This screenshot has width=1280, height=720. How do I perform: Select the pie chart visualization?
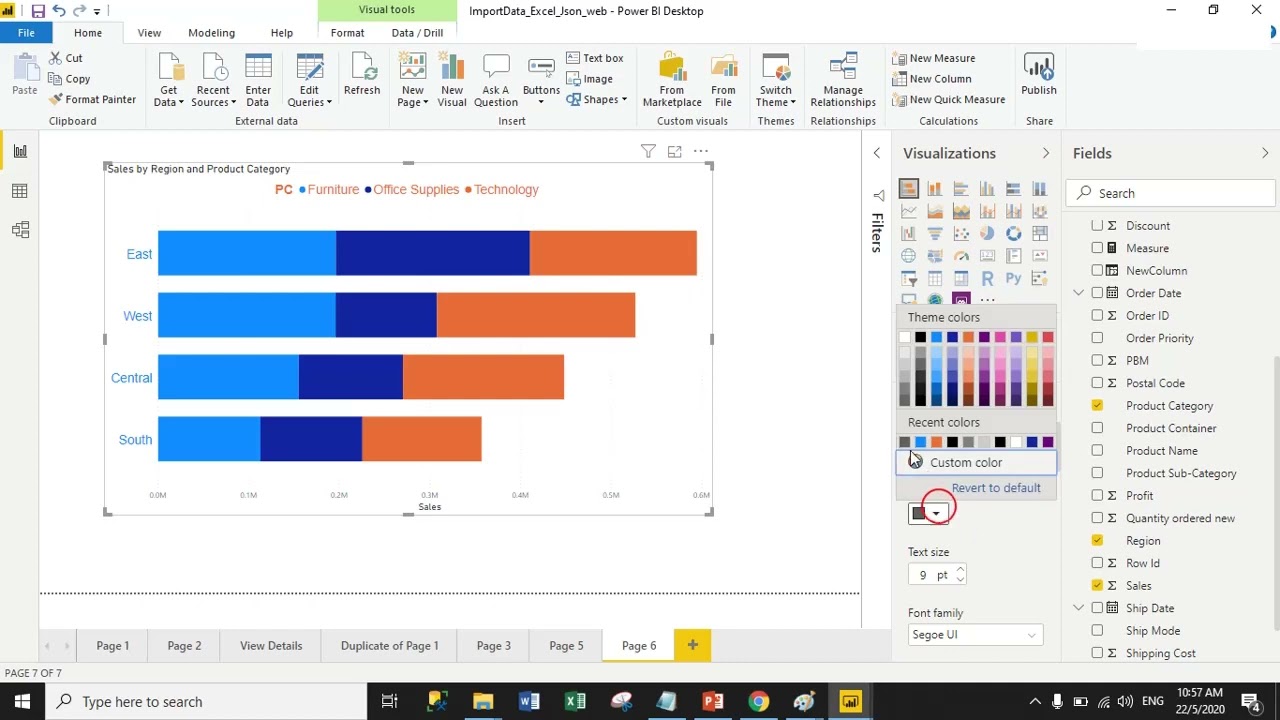(987, 234)
